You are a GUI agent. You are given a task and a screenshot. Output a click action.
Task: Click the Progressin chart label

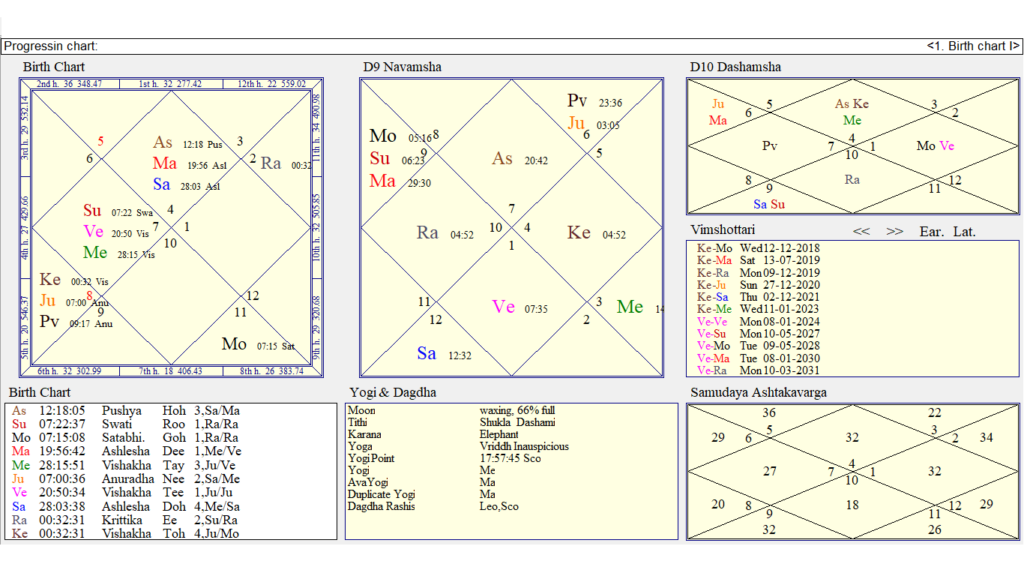coord(50,46)
